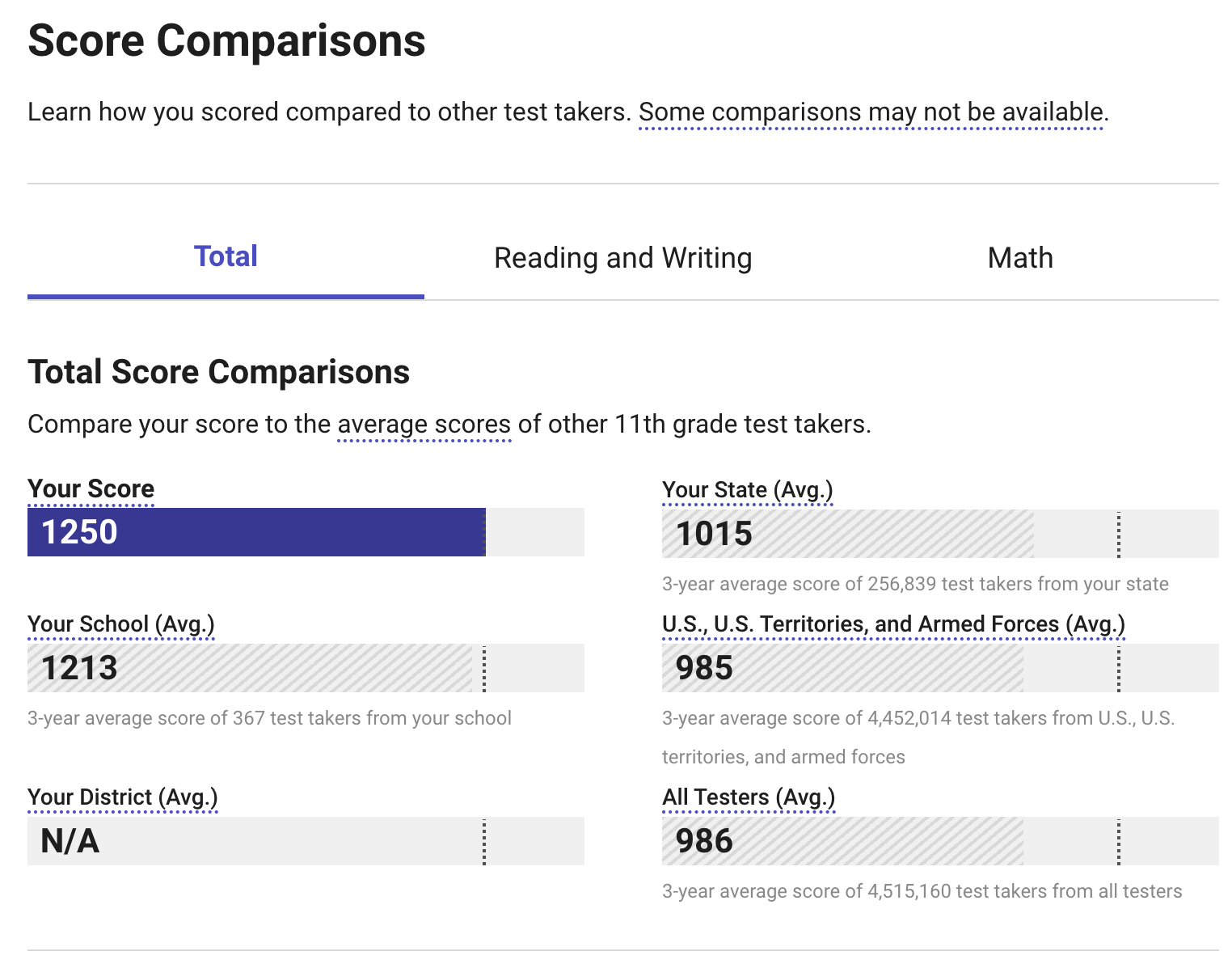Click 'Your District (Avg.)' label link
The image size is (1232, 964).
(x=123, y=797)
